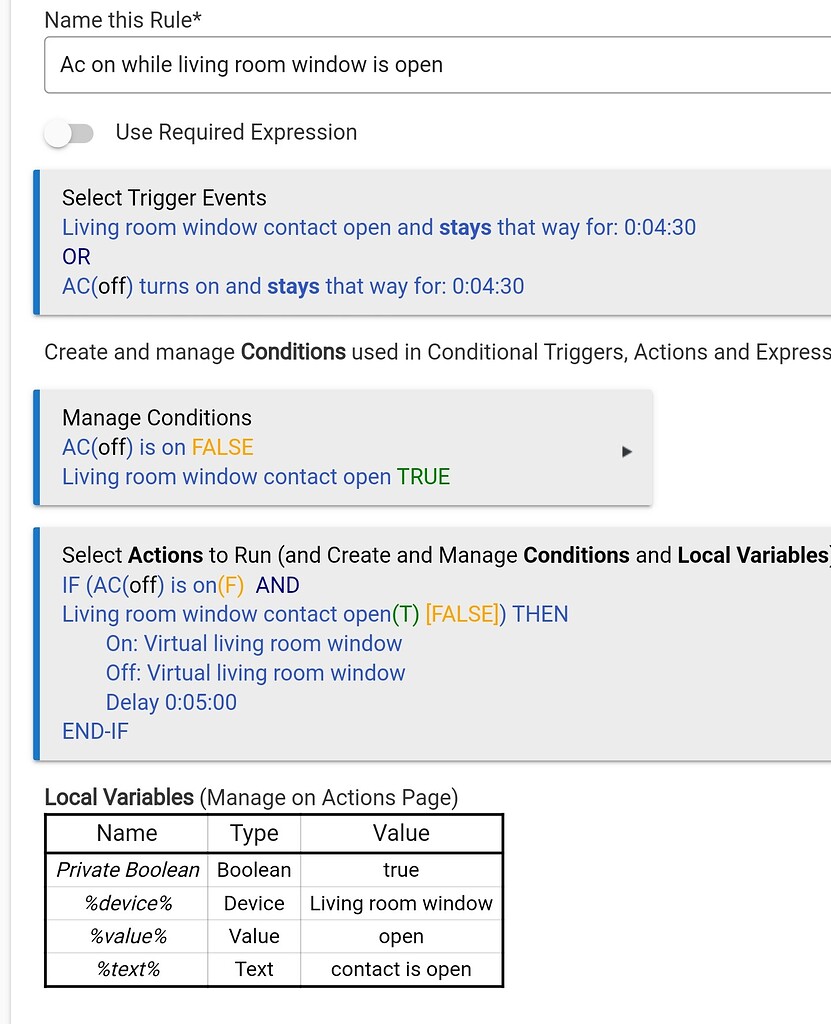
Task: Select the END-IF action line
Action: 95,731
